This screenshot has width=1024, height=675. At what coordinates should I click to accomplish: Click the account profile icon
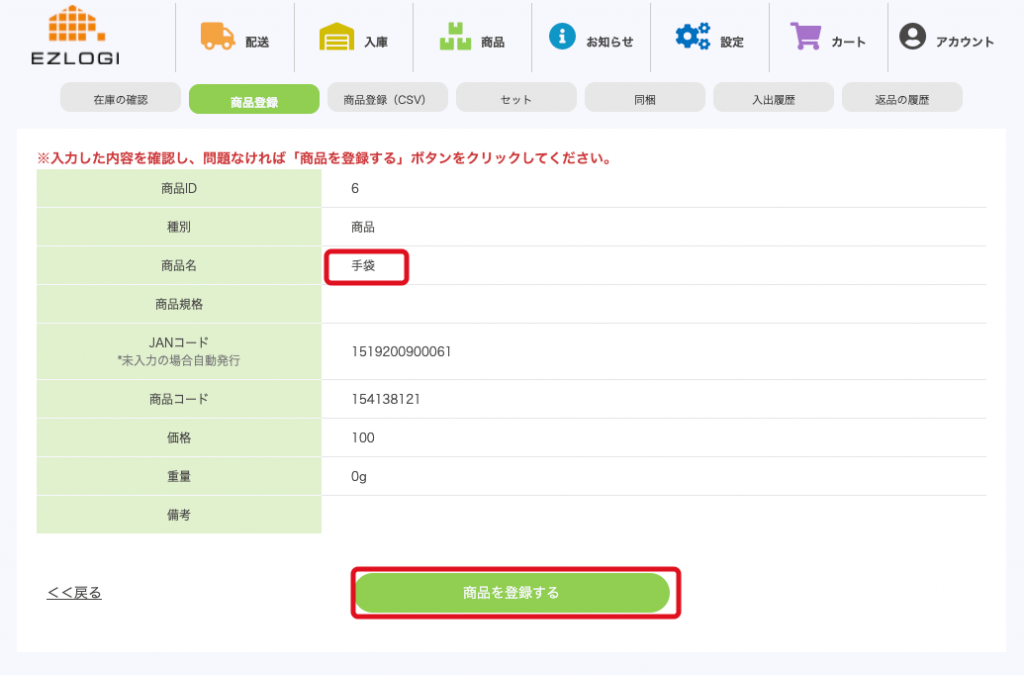tap(912, 37)
